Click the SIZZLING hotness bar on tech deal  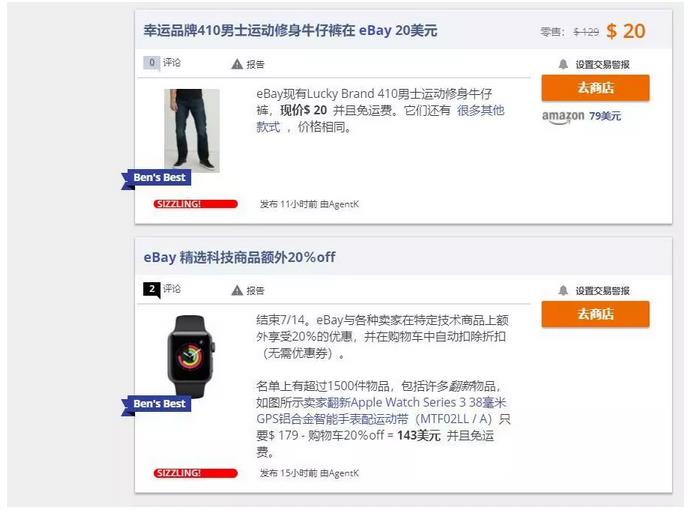click(196, 473)
